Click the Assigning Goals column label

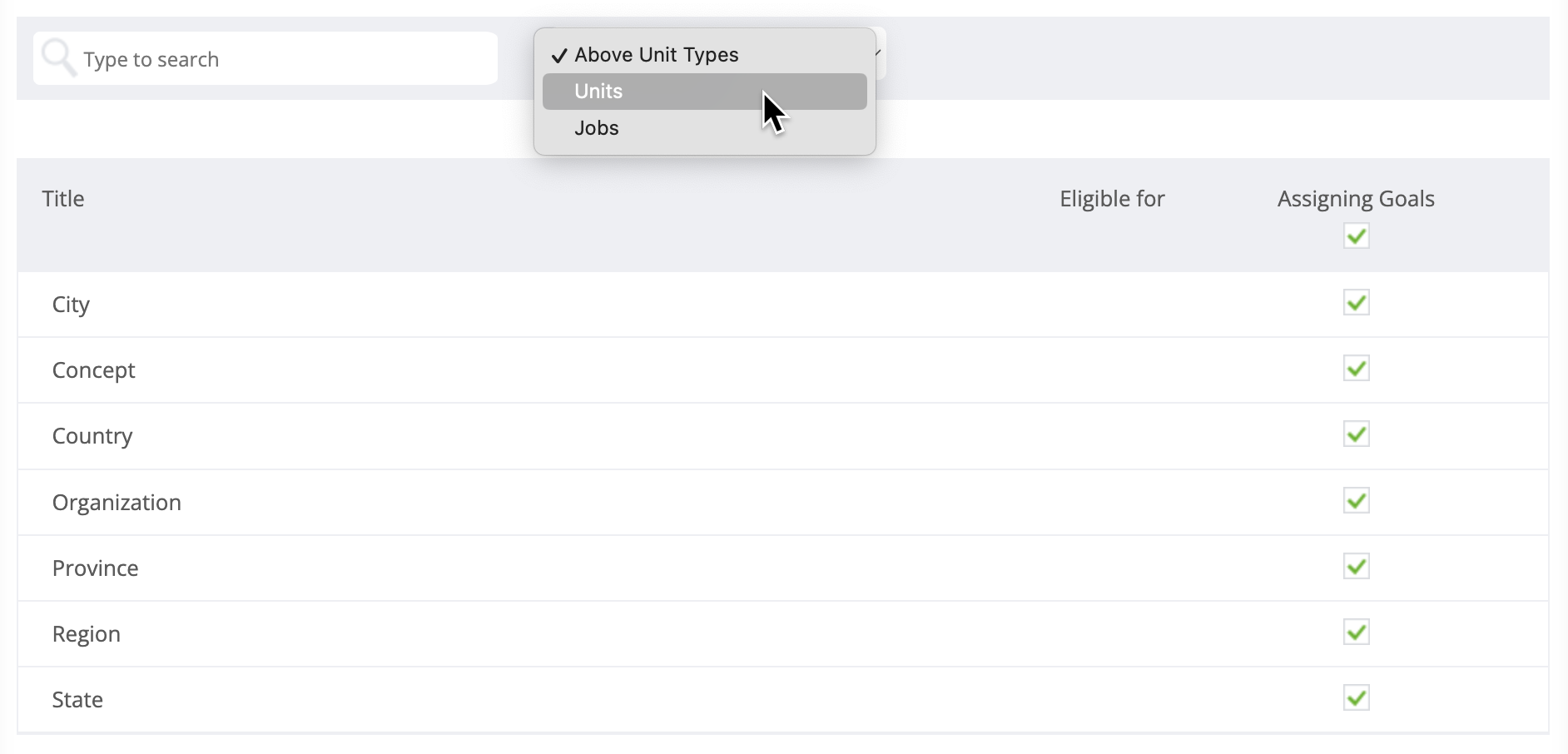(1356, 199)
